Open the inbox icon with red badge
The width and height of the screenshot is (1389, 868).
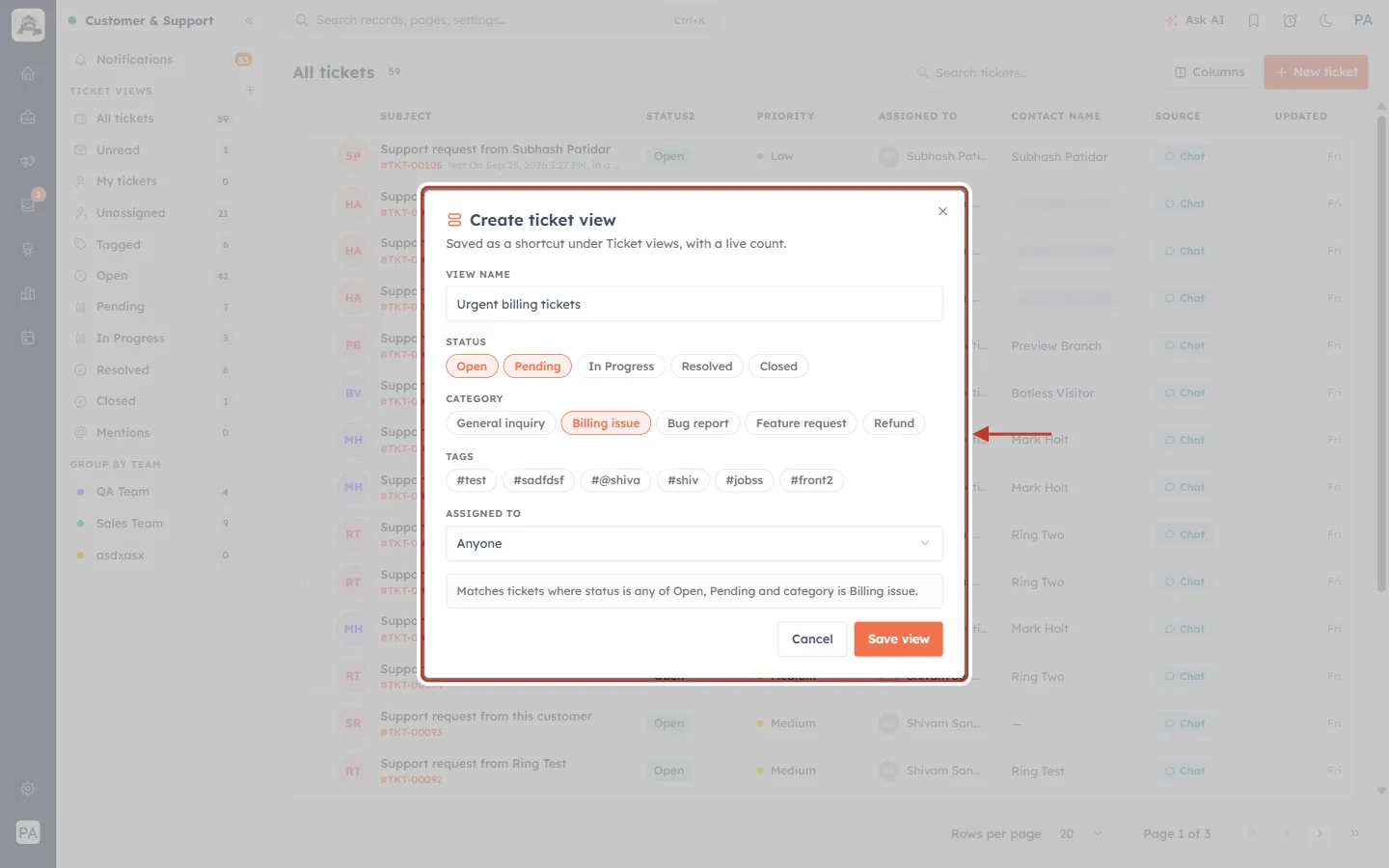(28, 204)
